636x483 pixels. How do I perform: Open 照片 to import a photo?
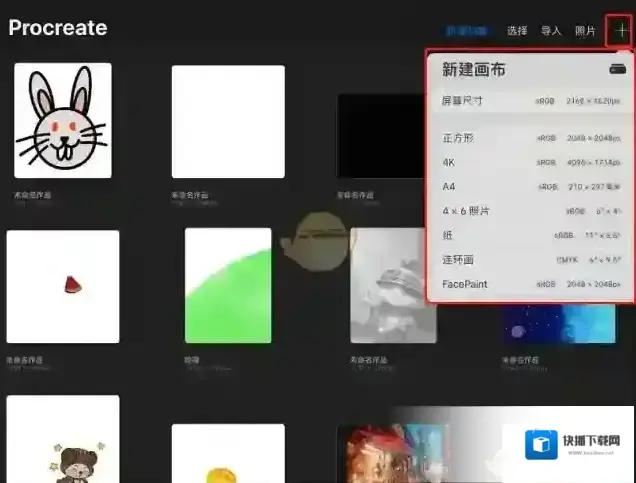585,32
